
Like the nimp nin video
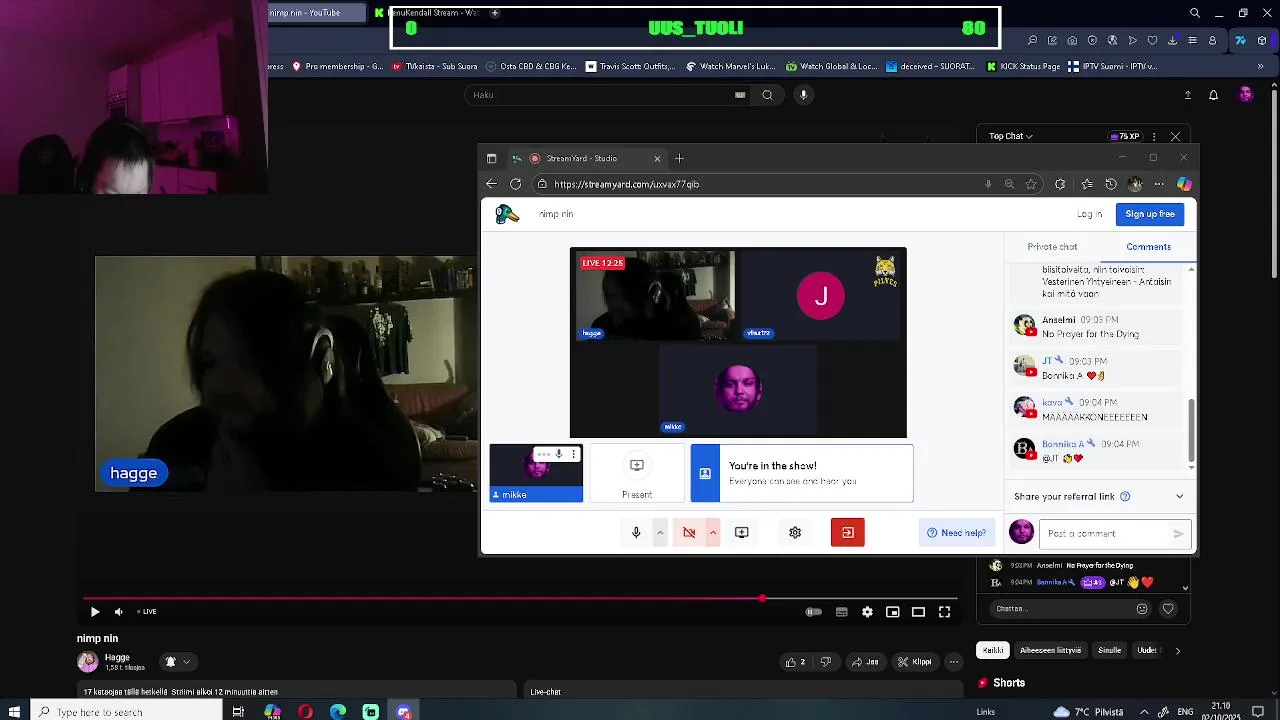point(796,662)
